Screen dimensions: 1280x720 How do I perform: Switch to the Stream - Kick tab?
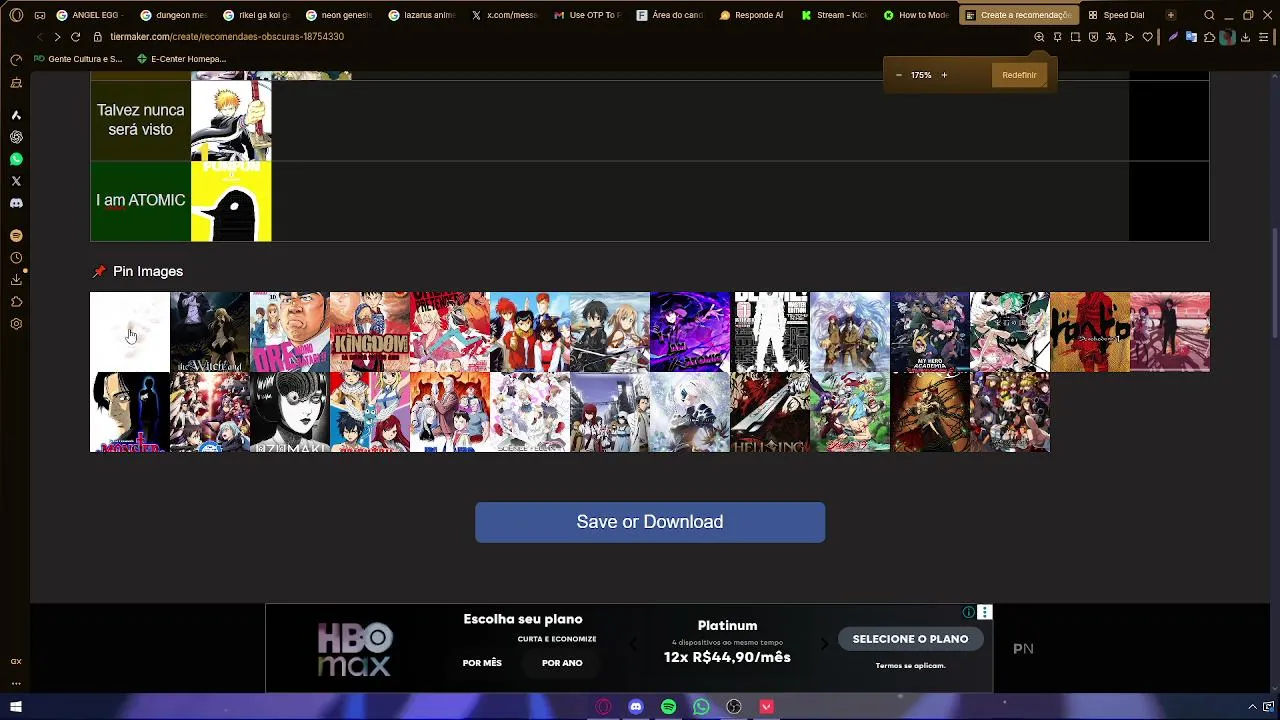pos(834,15)
